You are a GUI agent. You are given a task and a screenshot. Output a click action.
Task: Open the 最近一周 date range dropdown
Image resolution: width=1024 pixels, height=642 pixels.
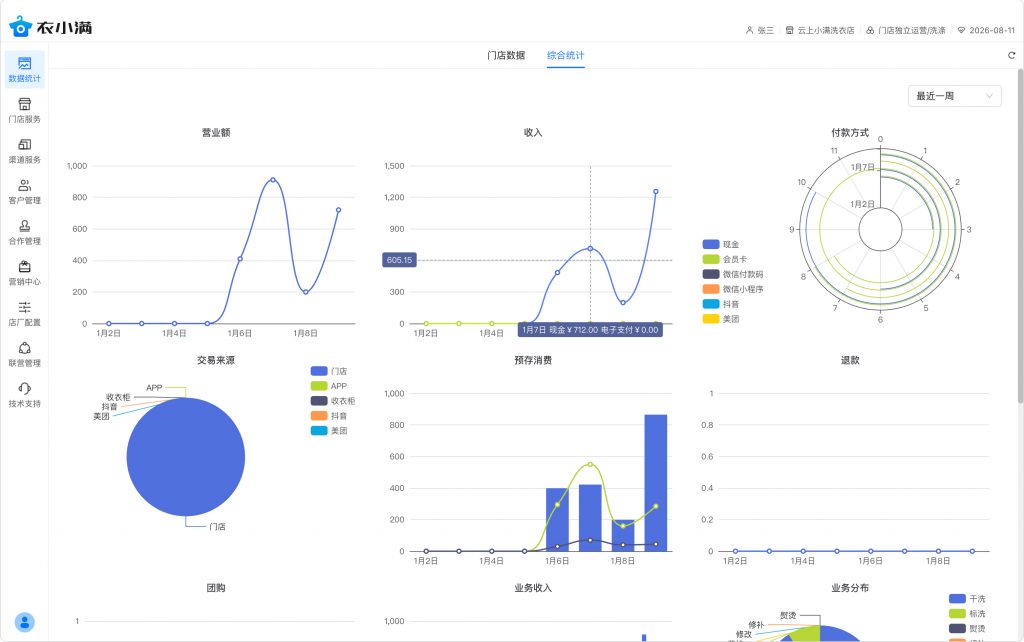[x=954, y=96]
